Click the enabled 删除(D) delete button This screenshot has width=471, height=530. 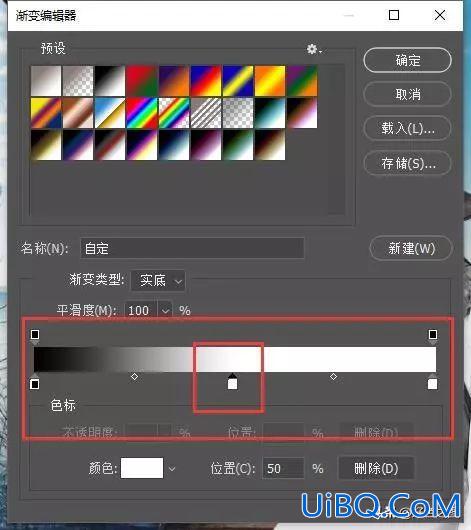click(376, 468)
